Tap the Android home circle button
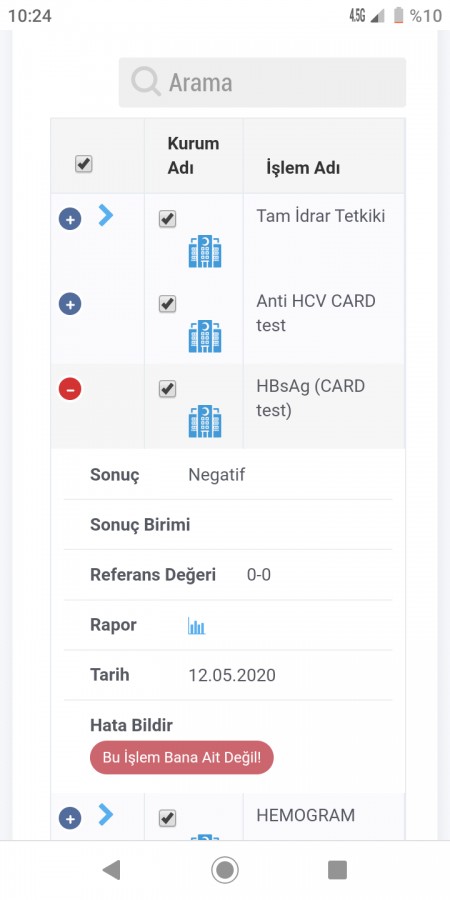Viewport: 450px width, 900px height. (225, 870)
